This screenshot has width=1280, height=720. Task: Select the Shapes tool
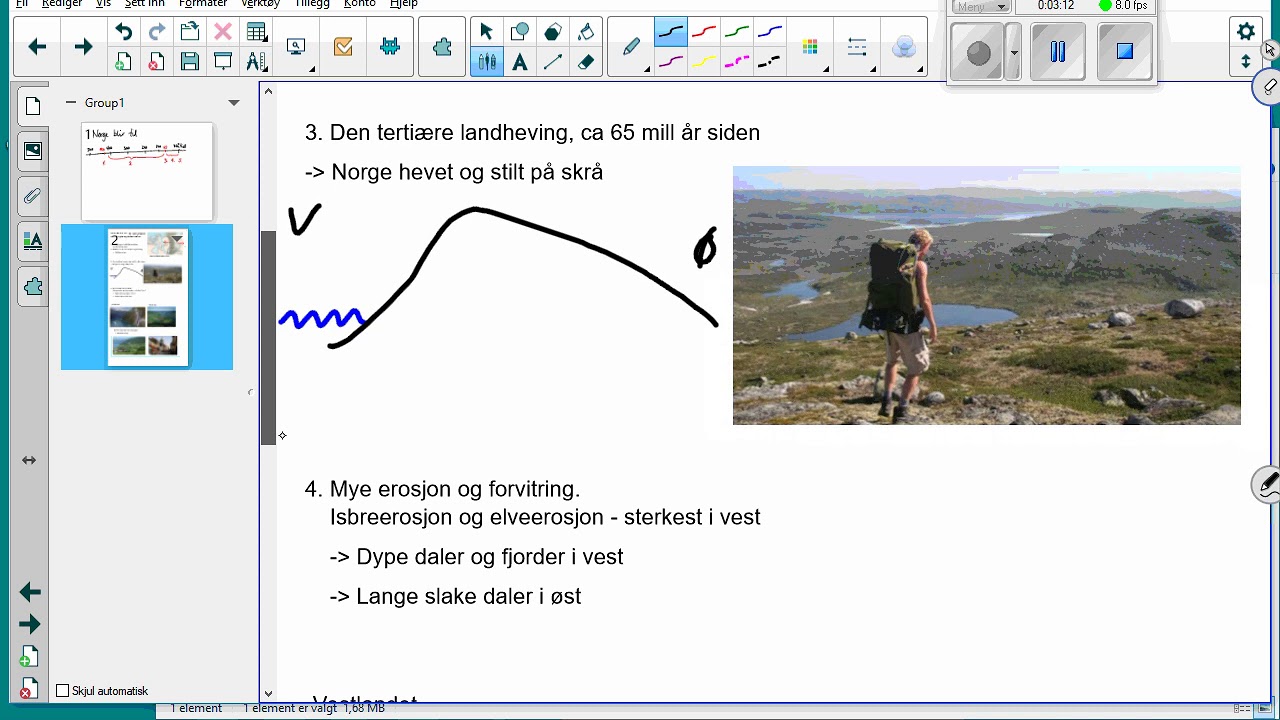coord(520,32)
